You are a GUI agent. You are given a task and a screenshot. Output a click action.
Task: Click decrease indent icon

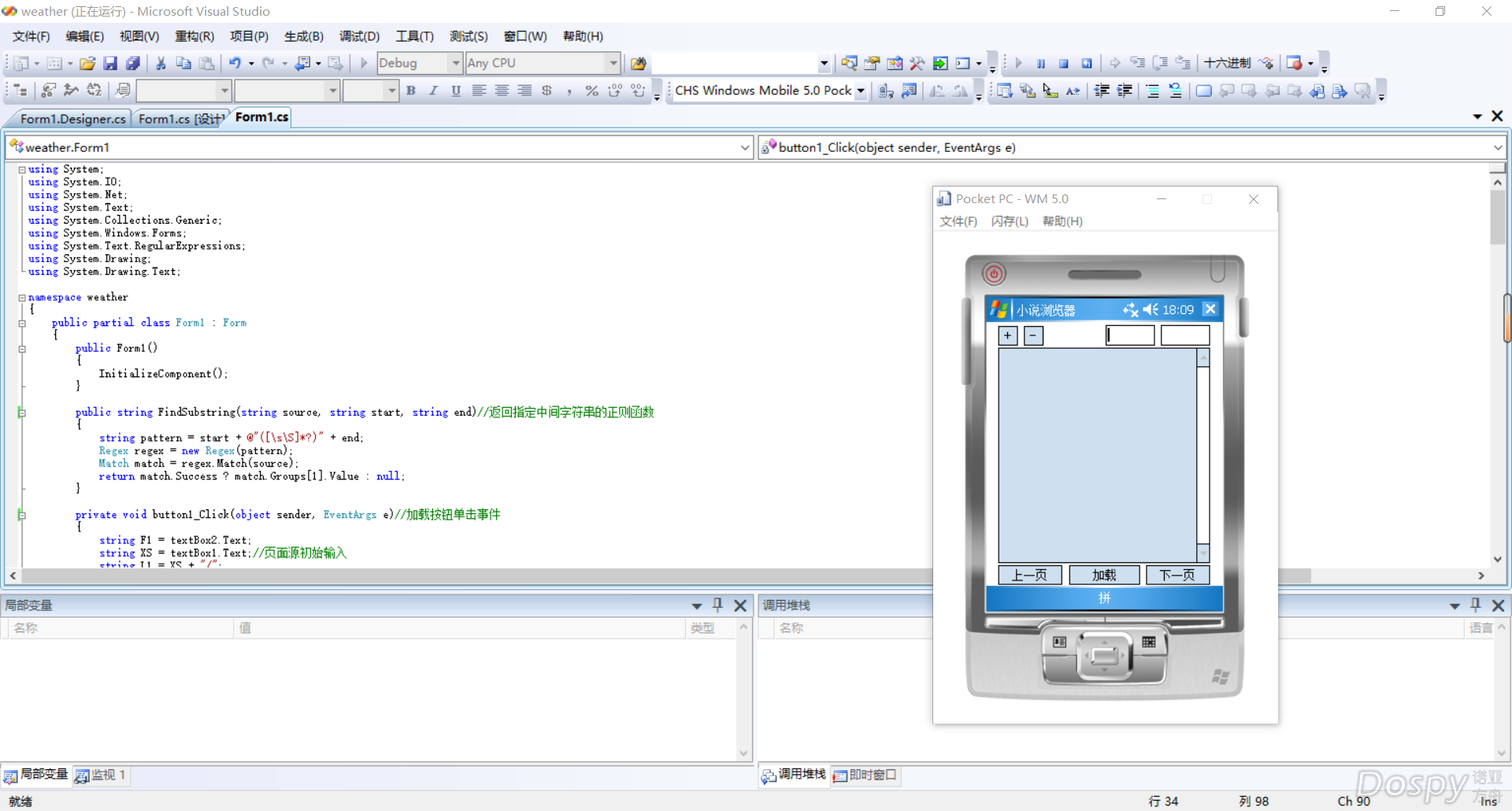(1102, 91)
